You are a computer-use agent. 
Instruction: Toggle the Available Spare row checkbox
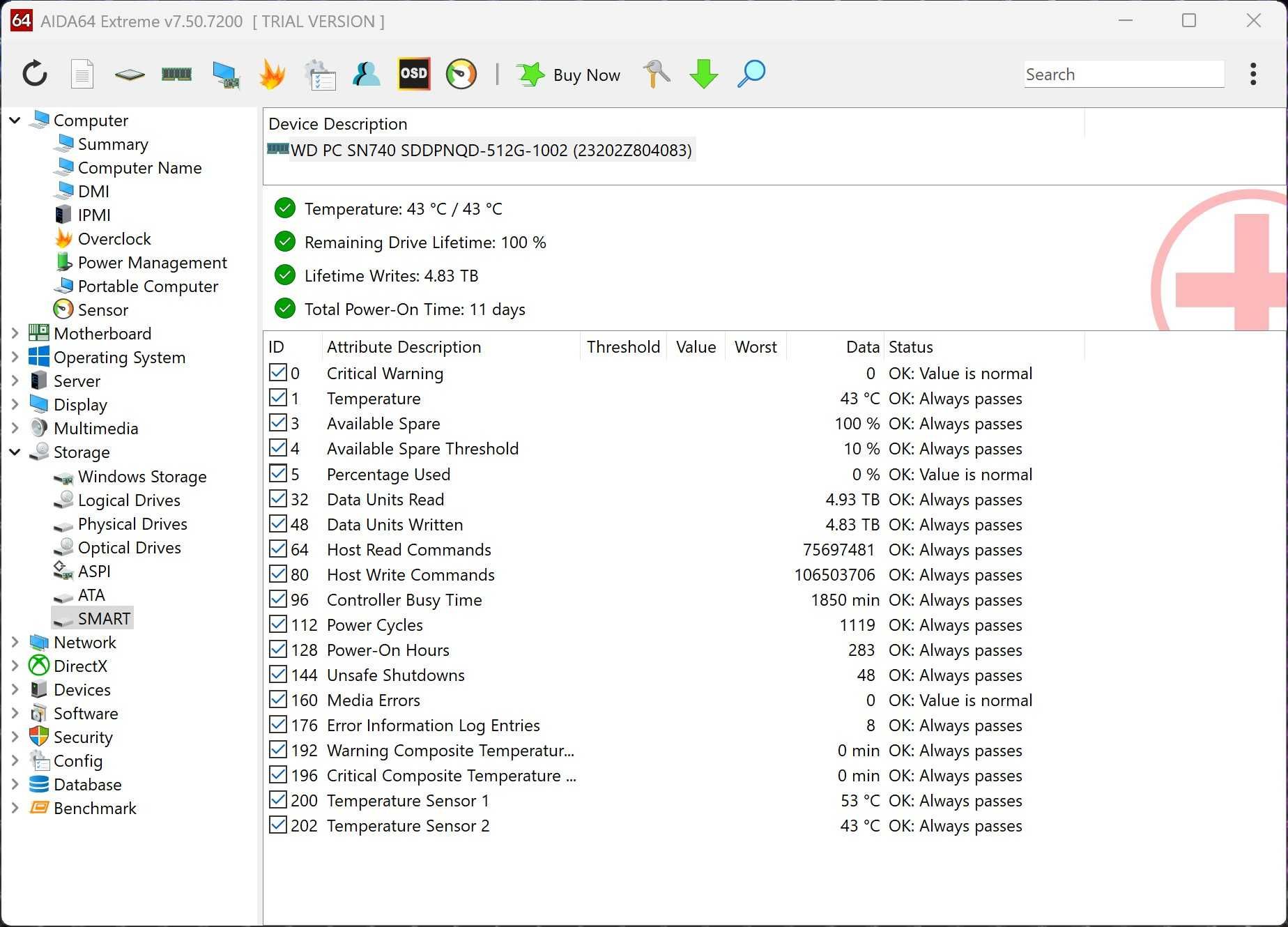278,423
